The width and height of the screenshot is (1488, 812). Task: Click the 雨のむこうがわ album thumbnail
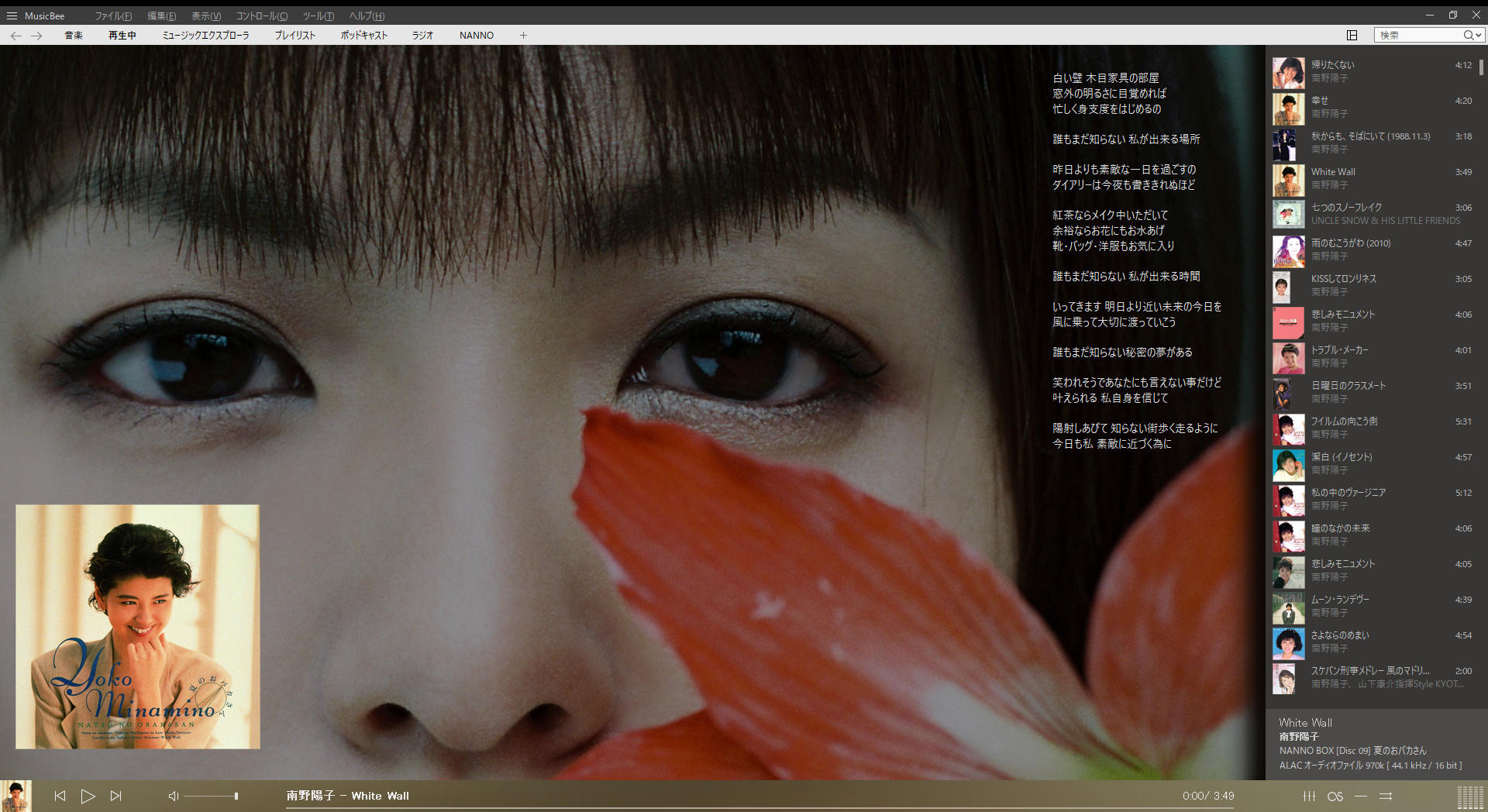click(x=1288, y=250)
